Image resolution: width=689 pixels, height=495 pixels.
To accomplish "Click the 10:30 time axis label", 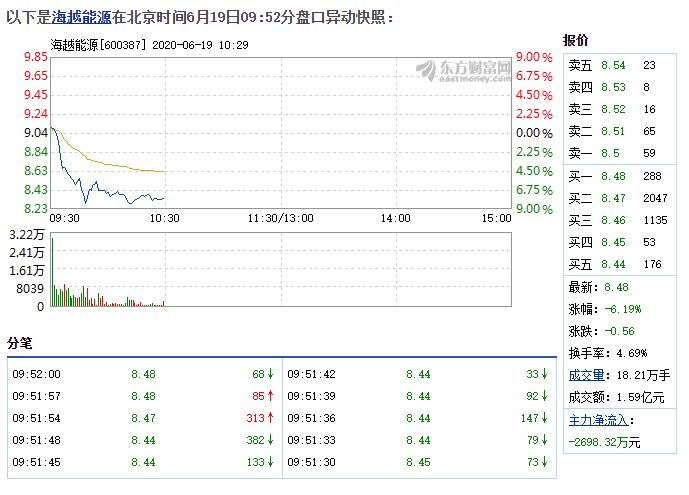I will coord(164,218).
